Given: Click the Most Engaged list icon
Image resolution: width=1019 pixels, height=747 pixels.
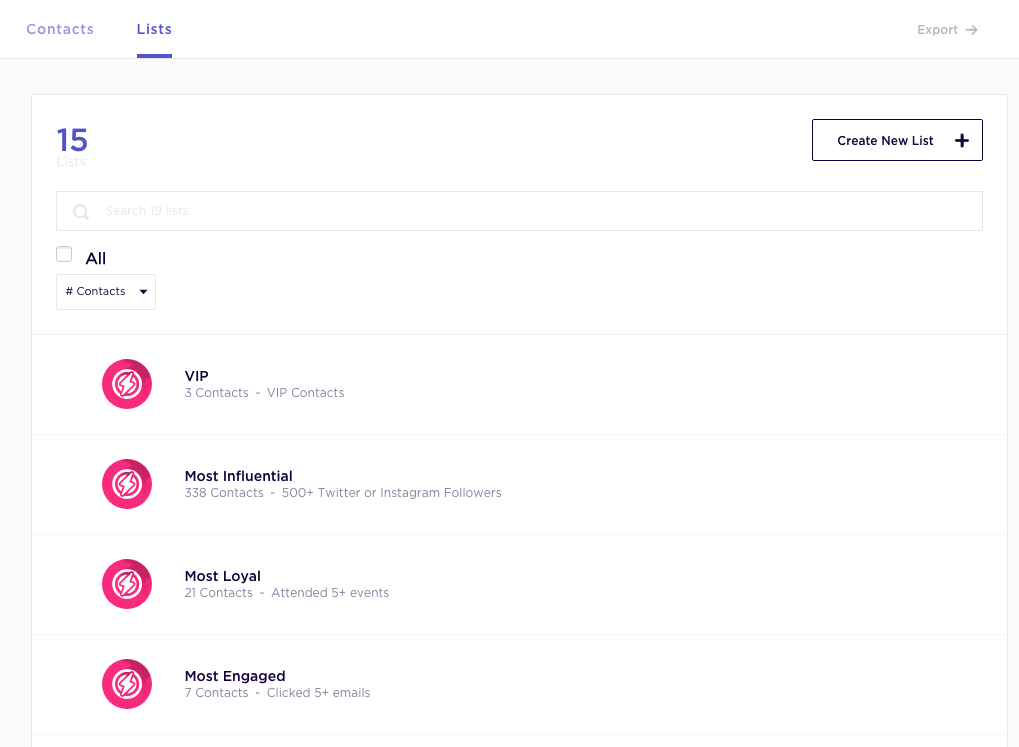Looking at the screenshot, I should (127, 684).
